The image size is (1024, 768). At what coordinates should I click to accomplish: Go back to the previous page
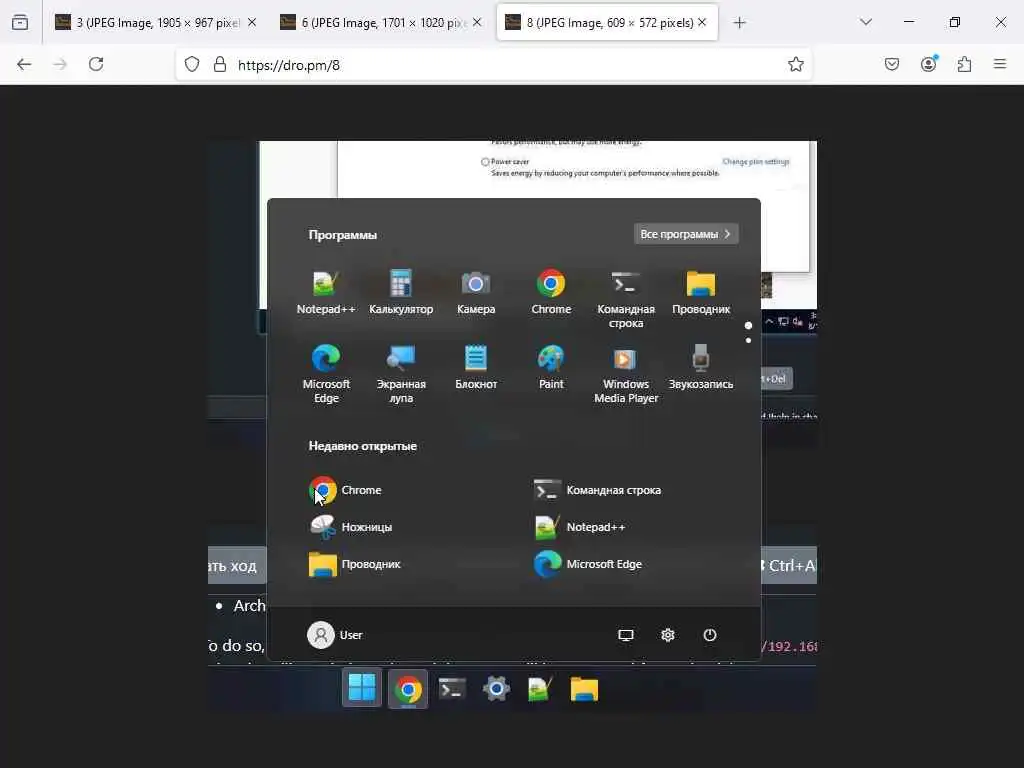pos(24,64)
